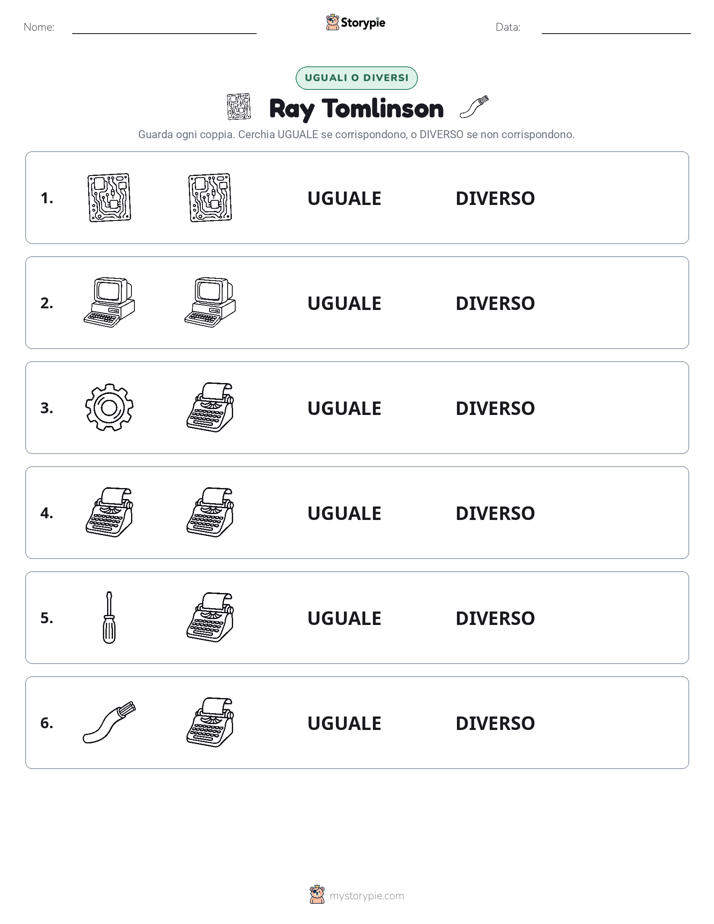
Task: Click the cable icon right of Ray Tomlinson
Action: [x=474, y=107]
